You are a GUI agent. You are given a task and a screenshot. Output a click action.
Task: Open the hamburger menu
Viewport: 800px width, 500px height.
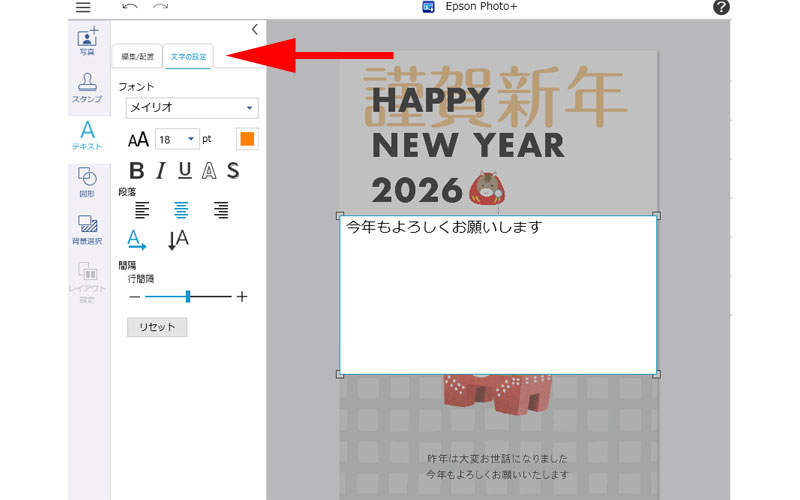point(83,7)
